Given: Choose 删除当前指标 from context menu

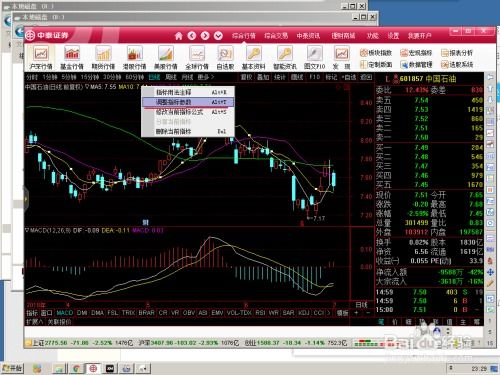Looking at the screenshot, I should click(x=188, y=132).
